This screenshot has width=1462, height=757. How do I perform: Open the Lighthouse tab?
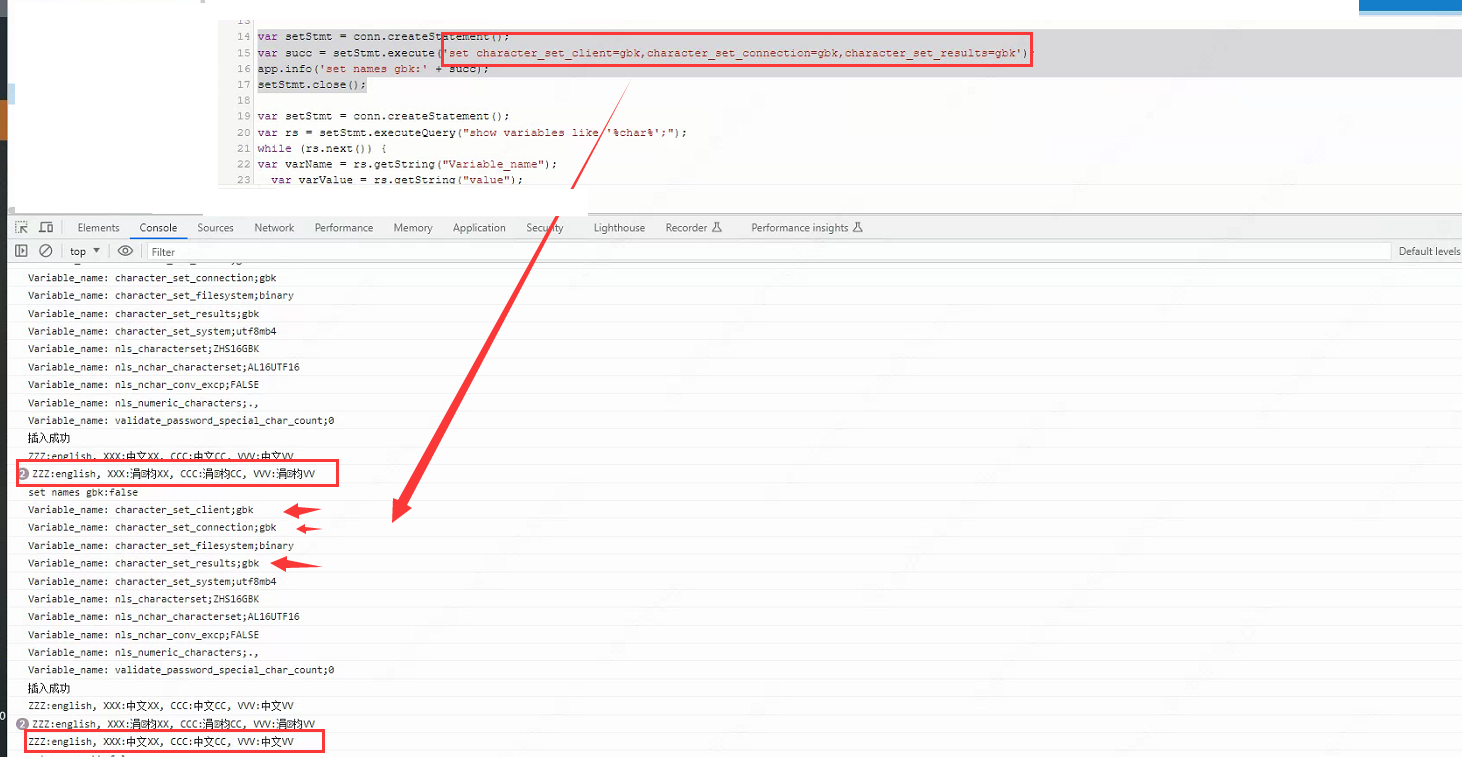[x=619, y=228]
